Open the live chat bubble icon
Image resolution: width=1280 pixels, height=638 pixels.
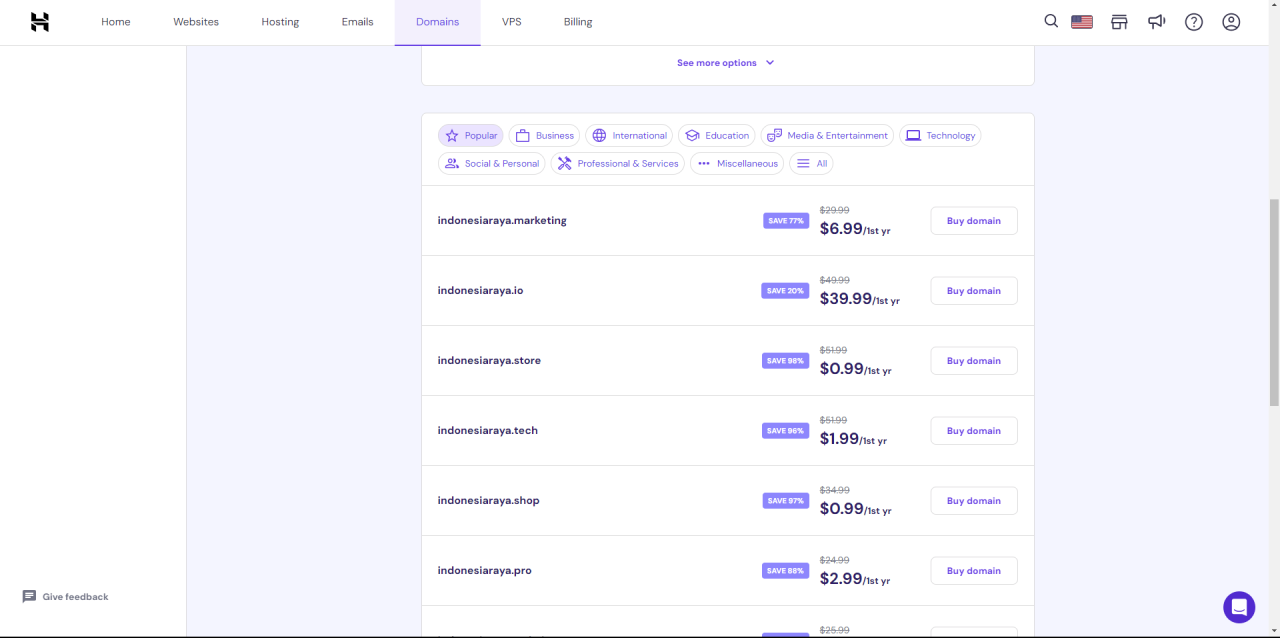point(1239,607)
